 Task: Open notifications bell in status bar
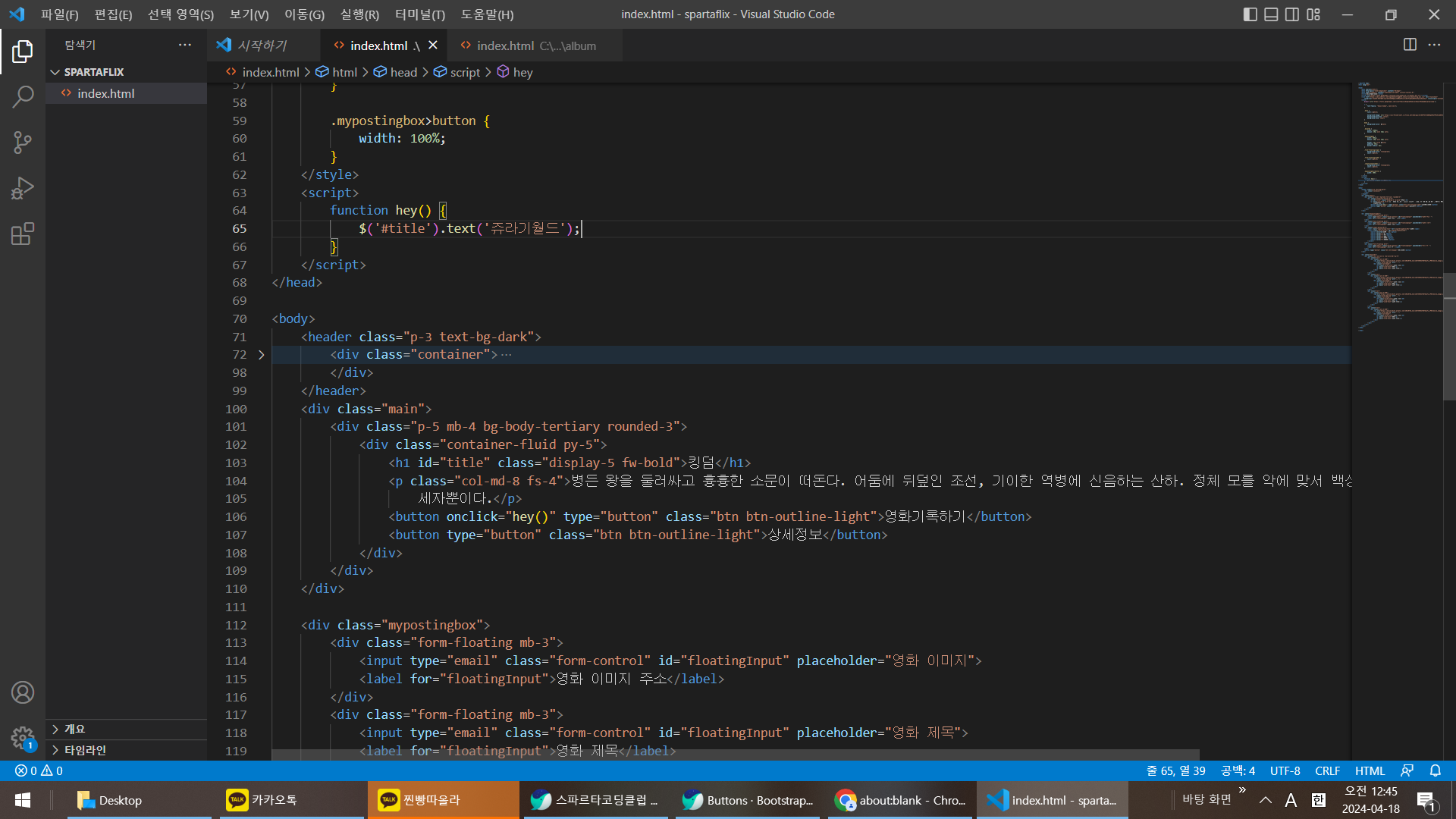point(1436,770)
